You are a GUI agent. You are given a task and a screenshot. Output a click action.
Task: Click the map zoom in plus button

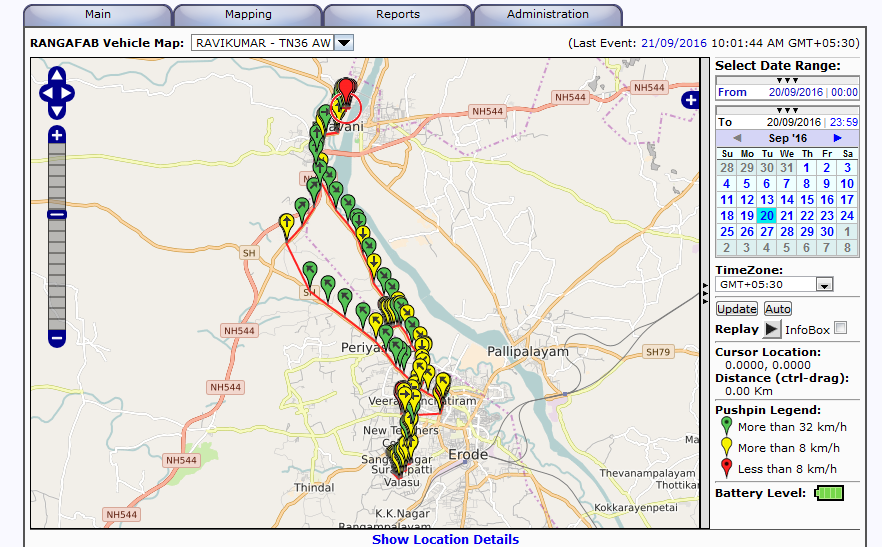point(57,135)
